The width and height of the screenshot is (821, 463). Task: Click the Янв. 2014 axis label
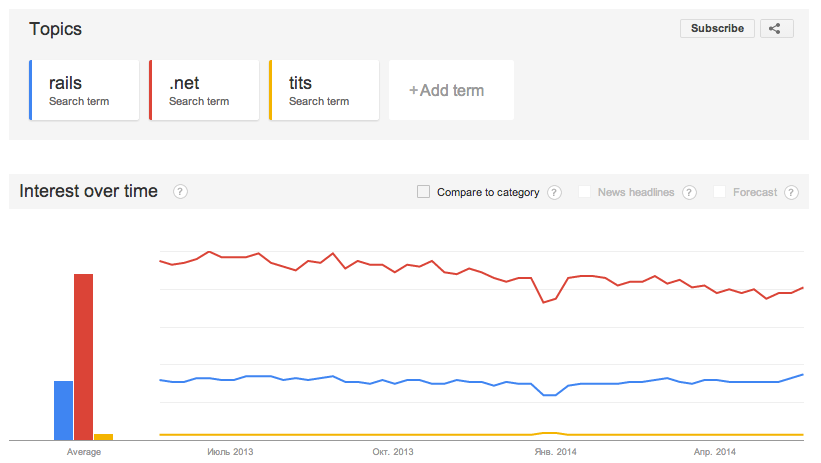click(555, 451)
